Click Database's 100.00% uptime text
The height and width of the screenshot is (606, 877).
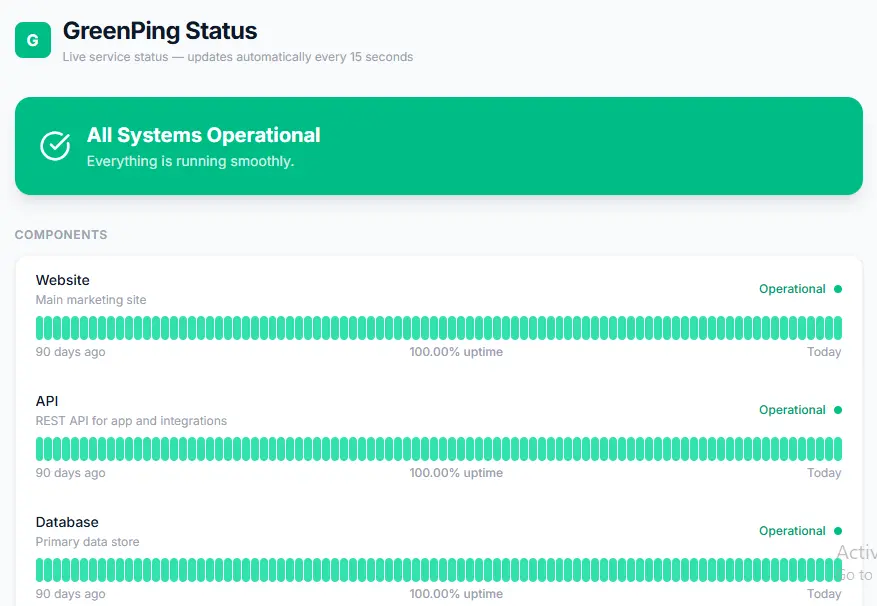(x=456, y=594)
